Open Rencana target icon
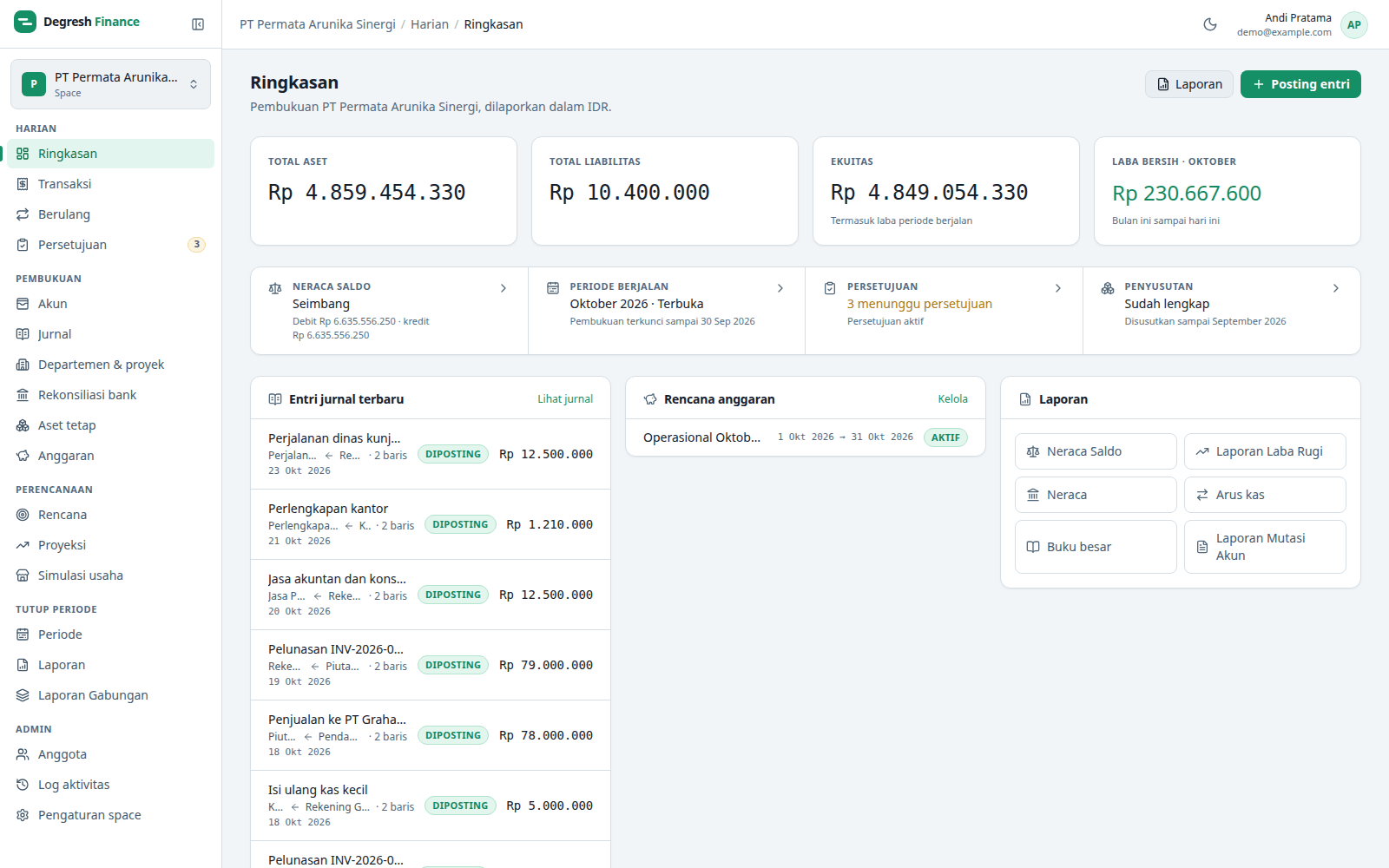 pos(23,515)
